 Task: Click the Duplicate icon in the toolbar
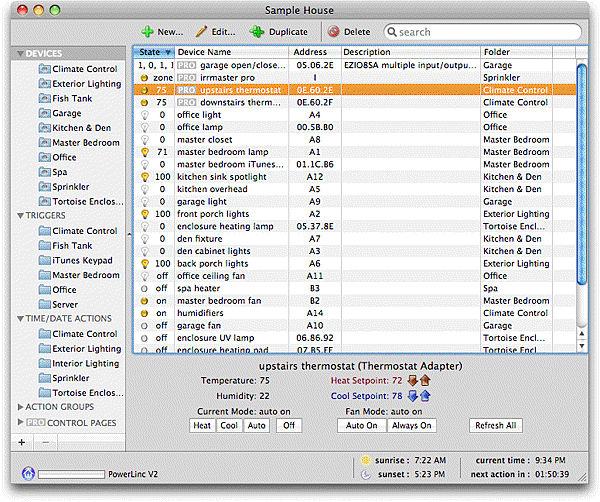point(257,32)
